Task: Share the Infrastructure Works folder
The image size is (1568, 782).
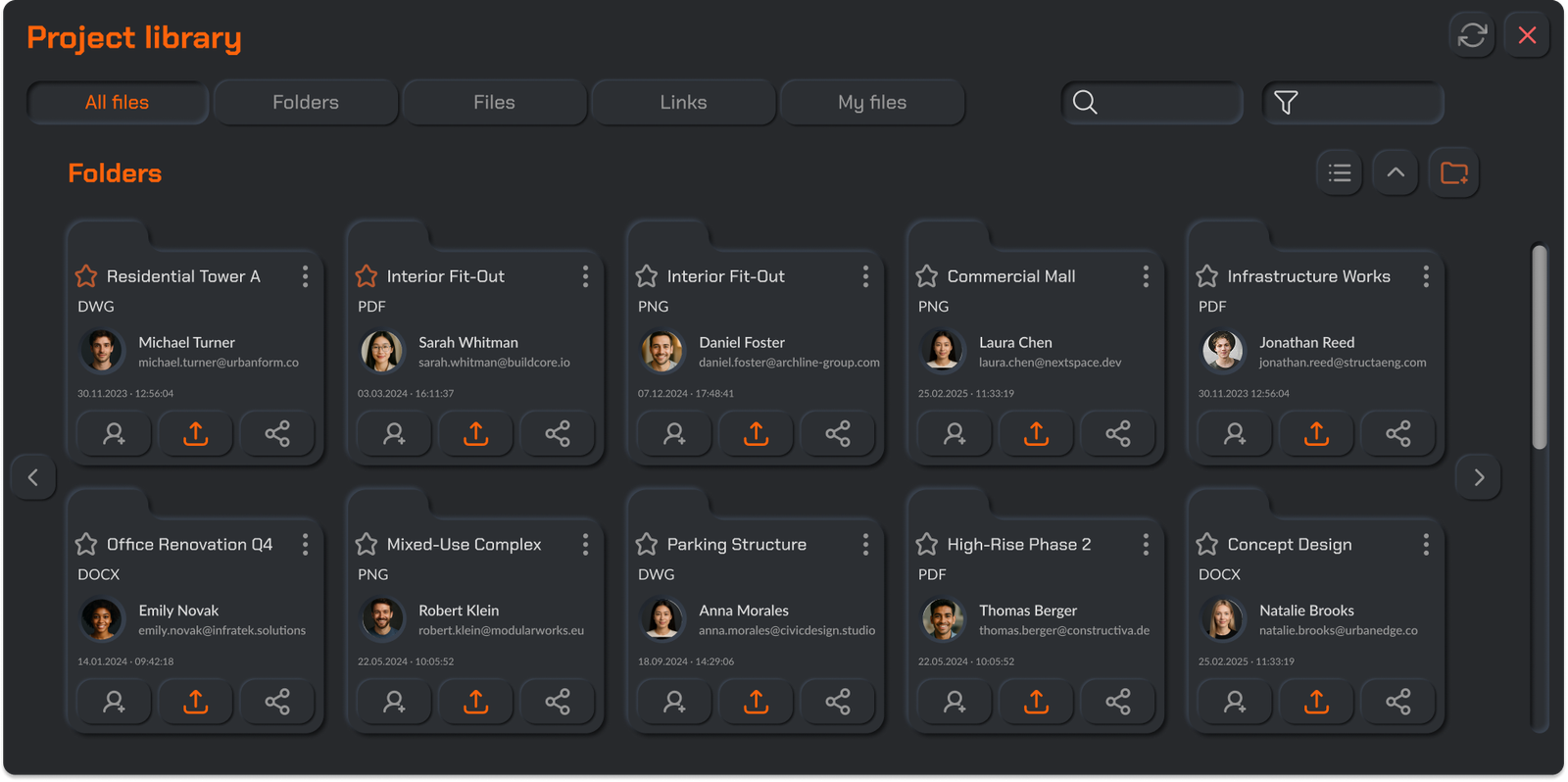Action: pos(1398,434)
